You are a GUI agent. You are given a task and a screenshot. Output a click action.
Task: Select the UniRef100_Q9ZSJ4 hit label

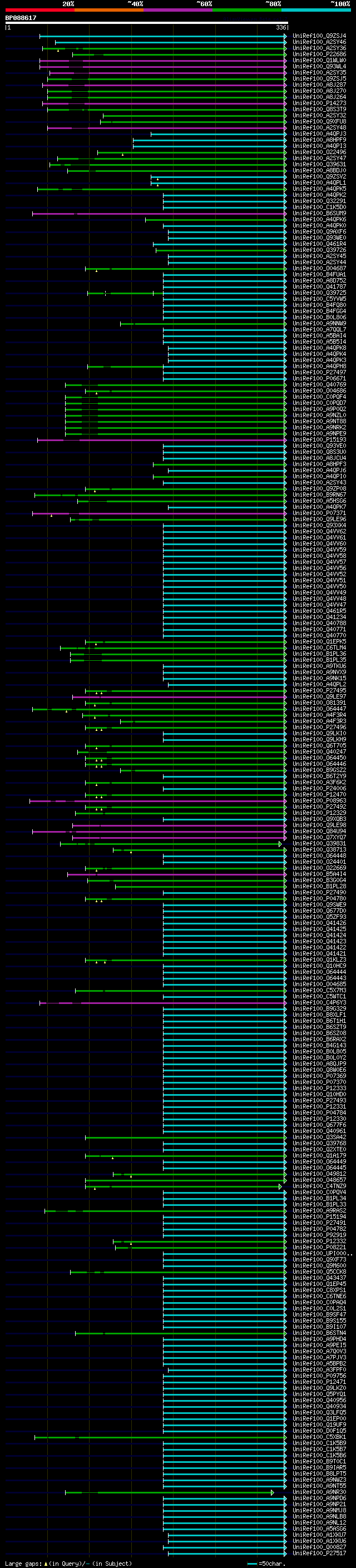[319, 36]
